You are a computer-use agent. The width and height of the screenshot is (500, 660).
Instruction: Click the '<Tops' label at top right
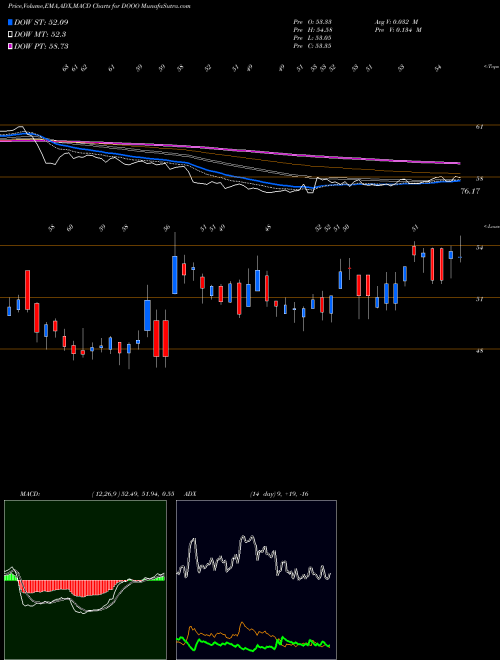click(x=491, y=67)
